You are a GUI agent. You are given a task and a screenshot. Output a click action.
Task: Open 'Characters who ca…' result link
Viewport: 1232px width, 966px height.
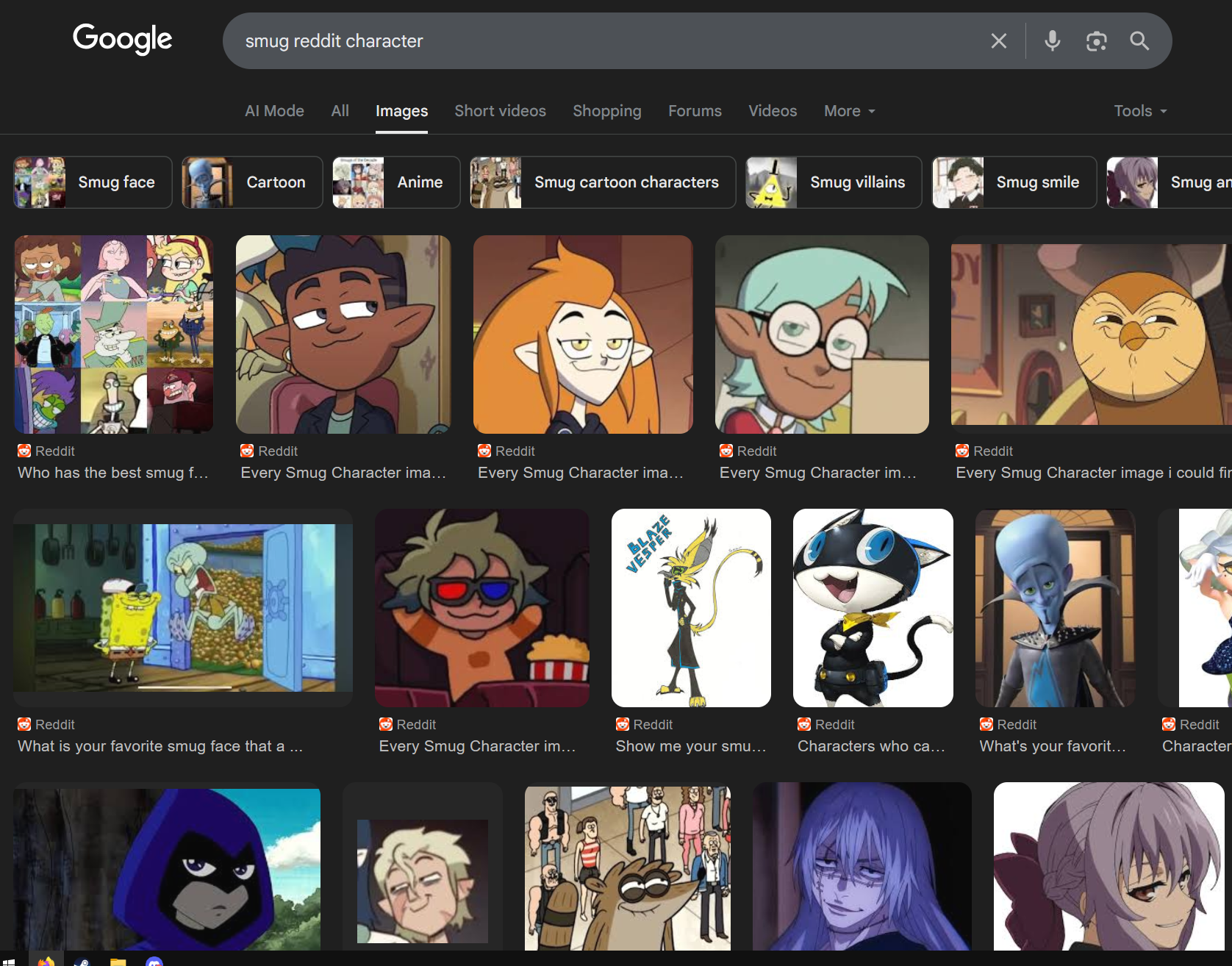[x=871, y=746]
